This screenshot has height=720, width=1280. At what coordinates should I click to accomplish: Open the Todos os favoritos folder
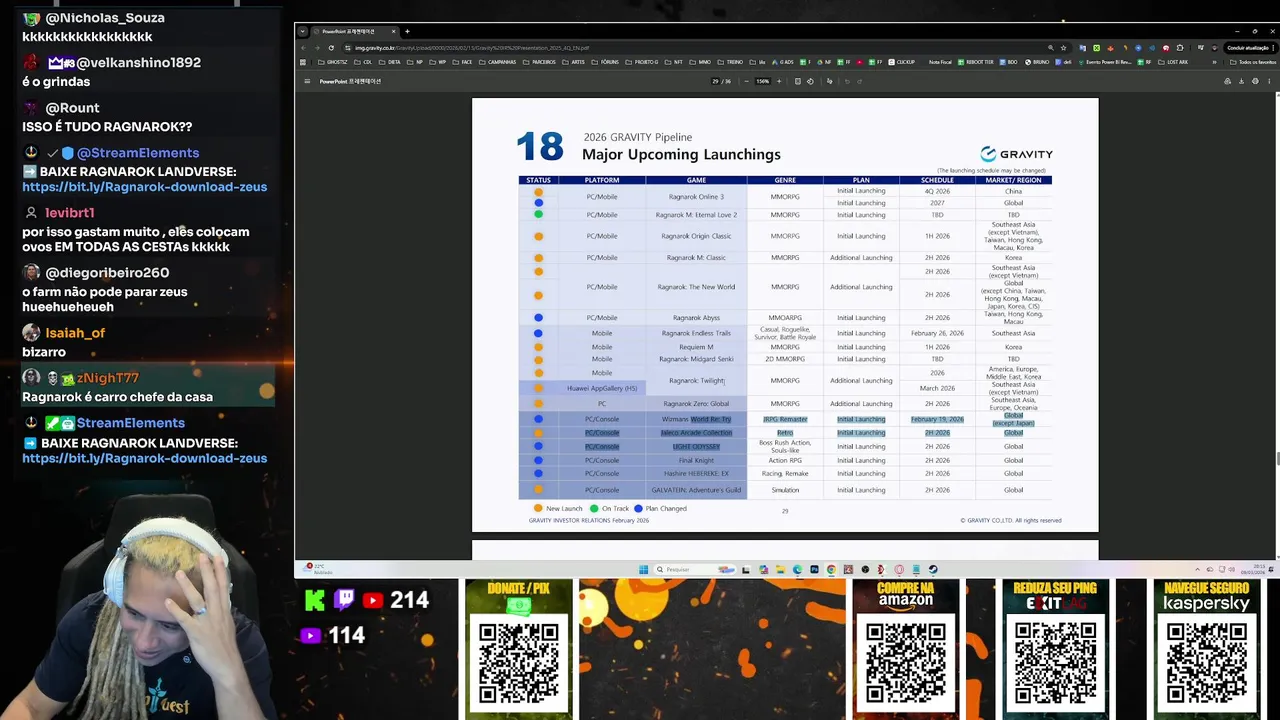pos(1253,62)
